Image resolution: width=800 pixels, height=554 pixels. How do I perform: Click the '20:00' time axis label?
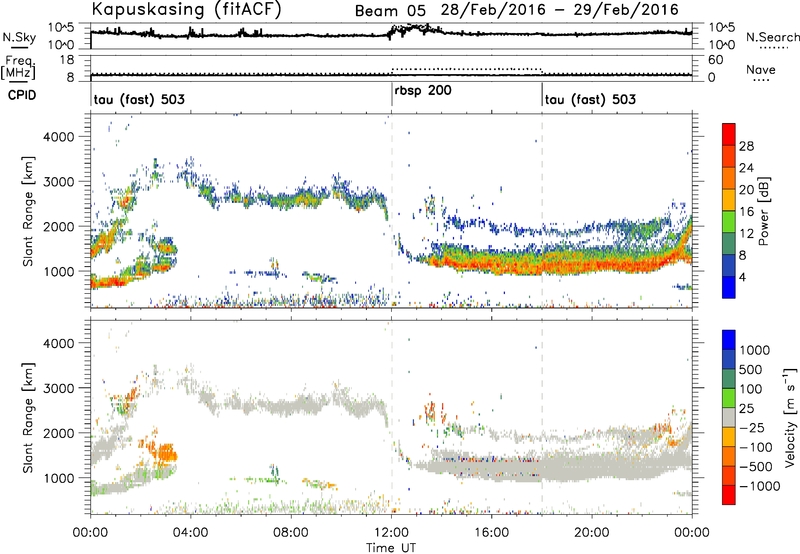coord(592,533)
